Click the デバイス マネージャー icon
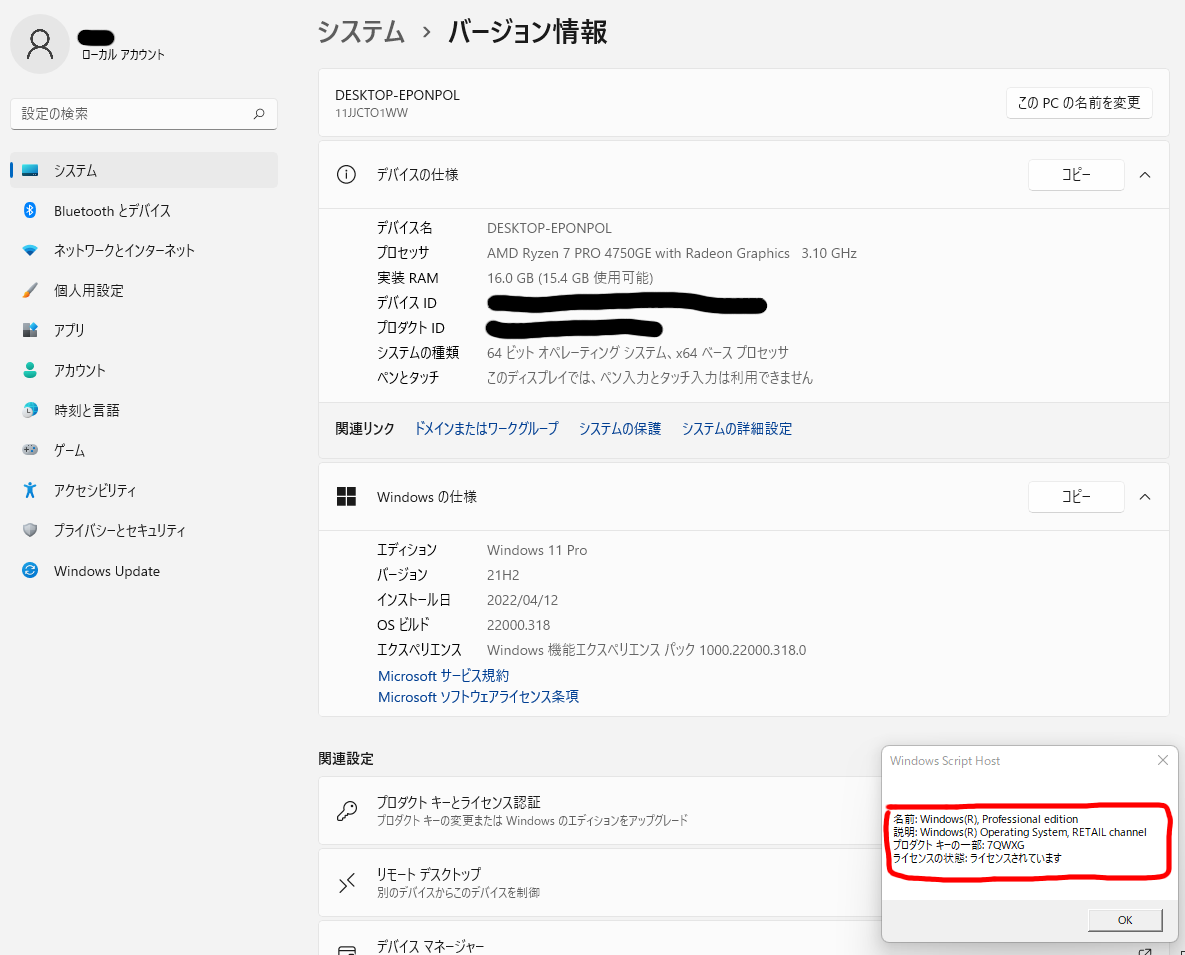1185x955 pixels. 347,950
